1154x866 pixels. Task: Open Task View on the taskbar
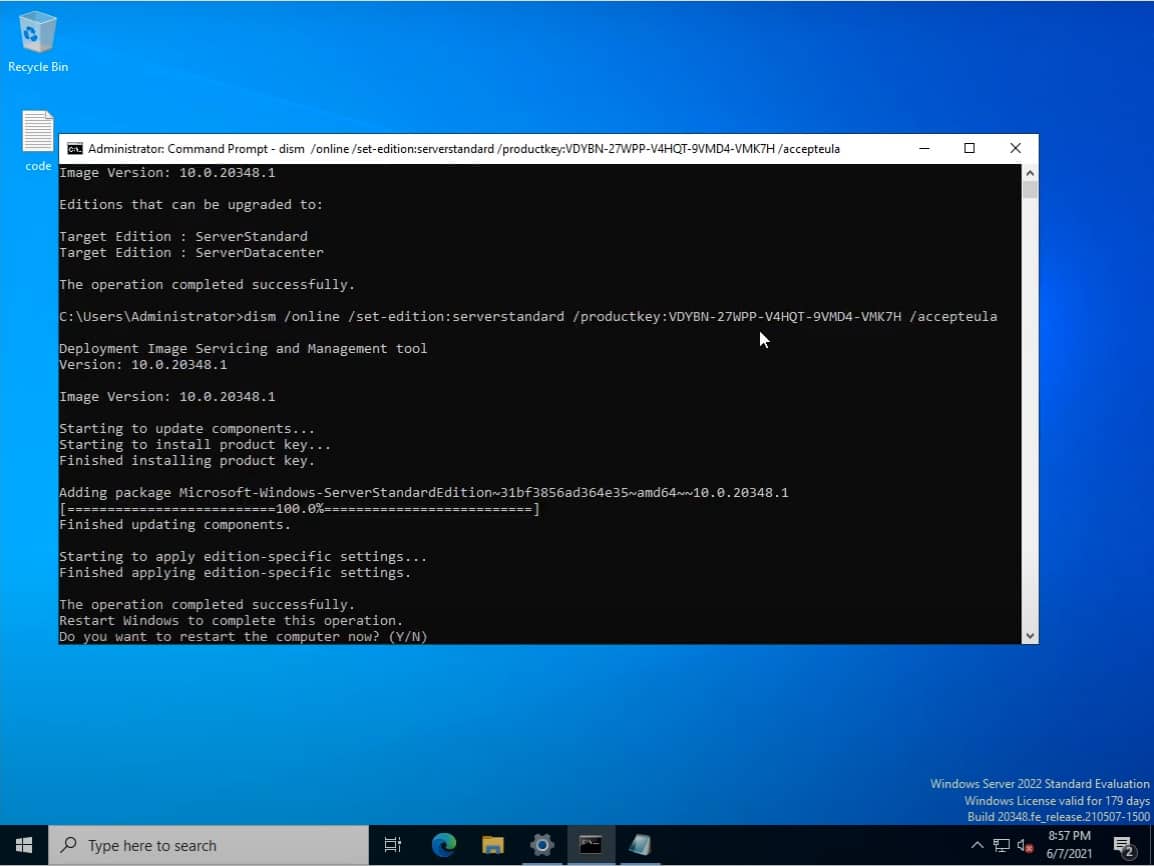click(x=392, y=845)
